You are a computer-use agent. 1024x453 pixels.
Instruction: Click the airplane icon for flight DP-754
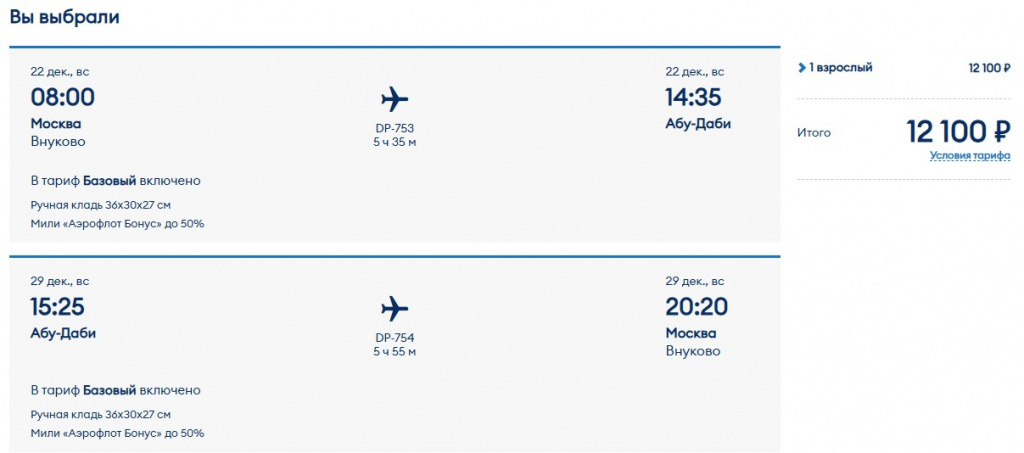(x=395, y=308)
